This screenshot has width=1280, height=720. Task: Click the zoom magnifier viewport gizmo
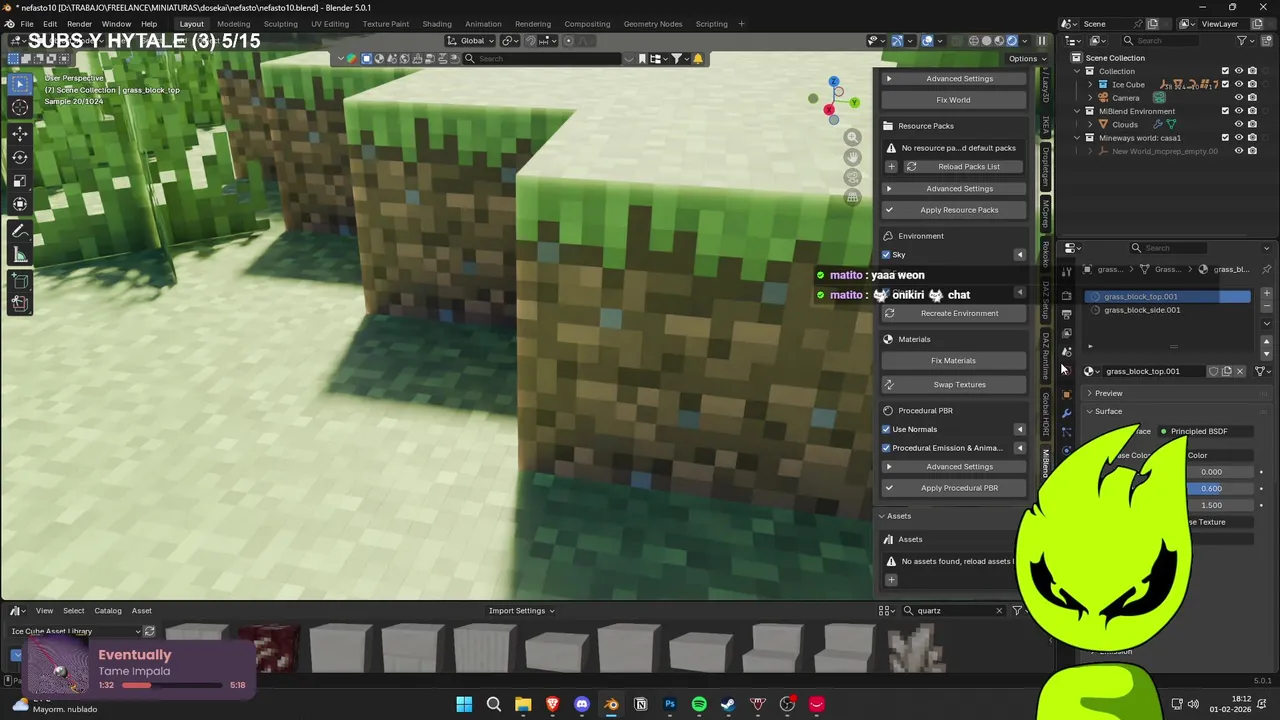[852, 137]
